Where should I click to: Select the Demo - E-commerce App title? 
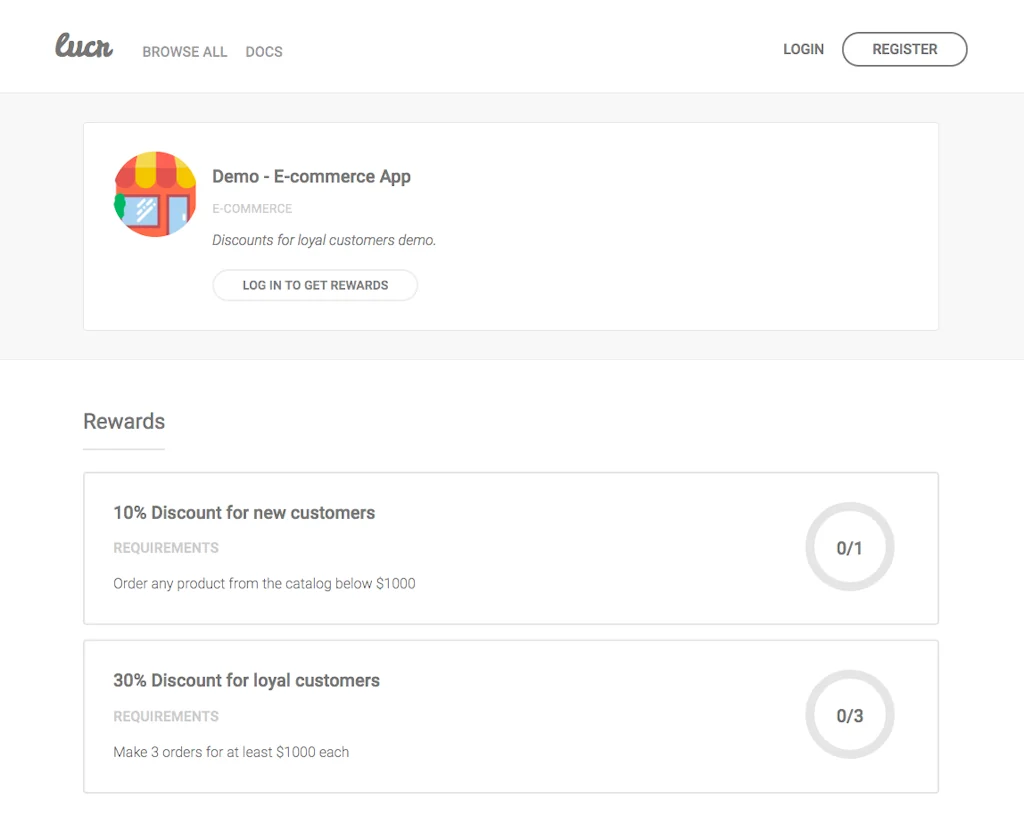(311, 177)
